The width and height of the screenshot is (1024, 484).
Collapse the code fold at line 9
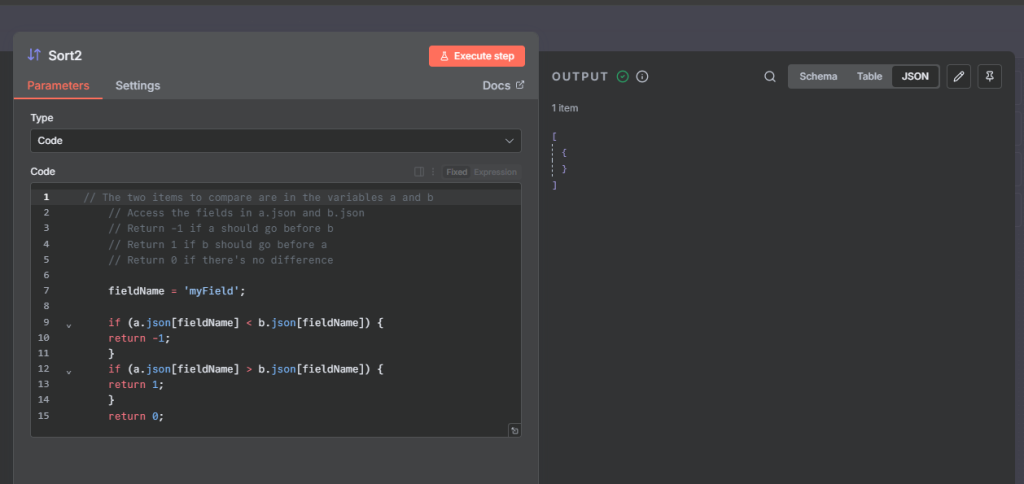point(68,325)
